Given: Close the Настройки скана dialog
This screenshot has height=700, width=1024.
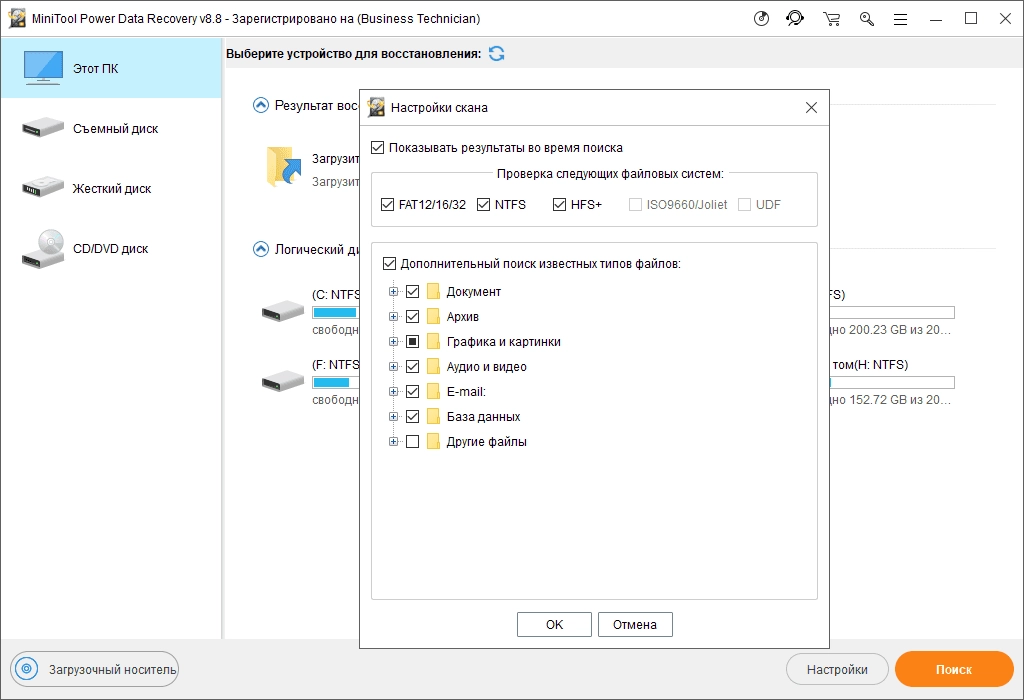Looking at the screenshot, I should pyautogui.click(x=811, y=108).
